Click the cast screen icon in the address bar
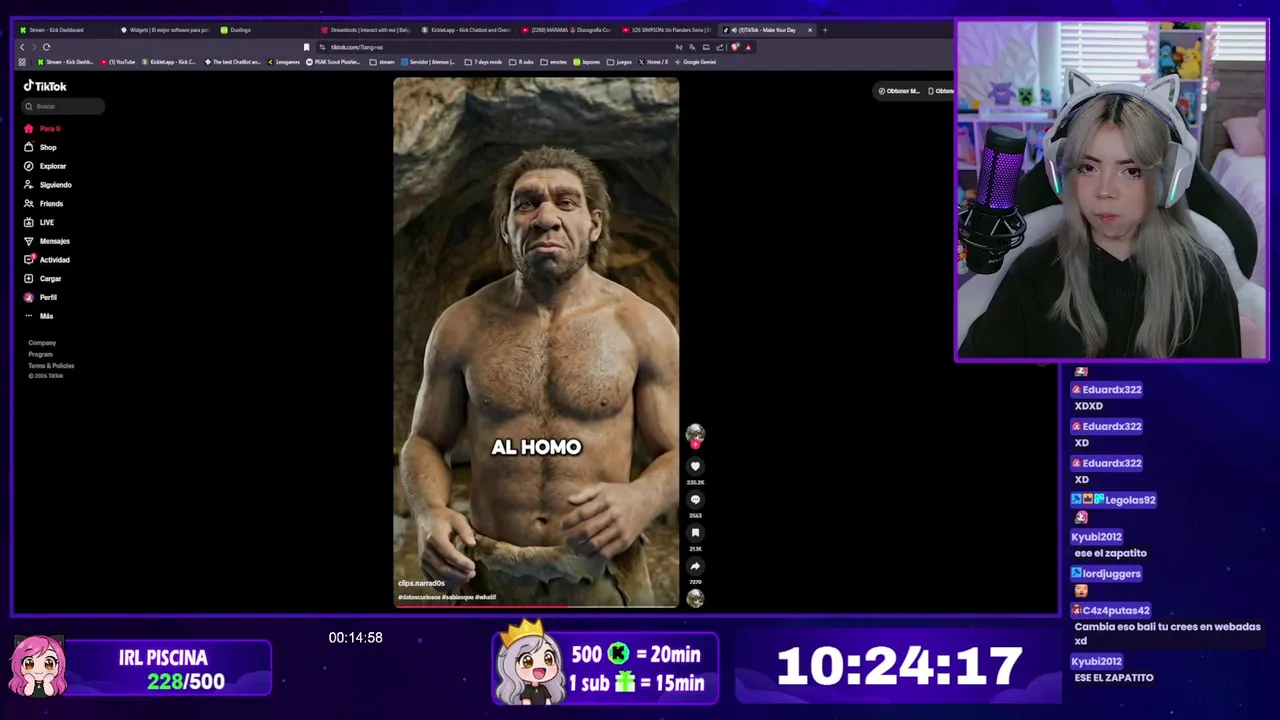The height and width of the screenshot is (720, 1280). point(706,47)
